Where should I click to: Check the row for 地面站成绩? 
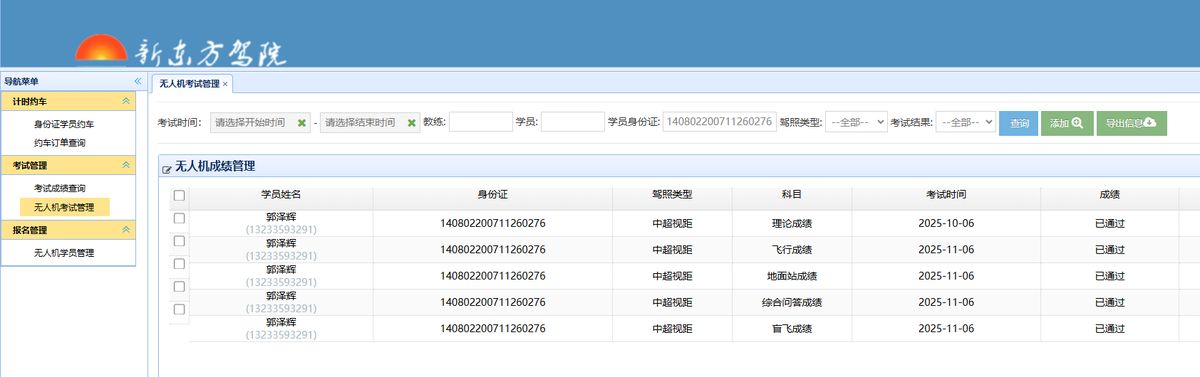[x=179, y=264]
